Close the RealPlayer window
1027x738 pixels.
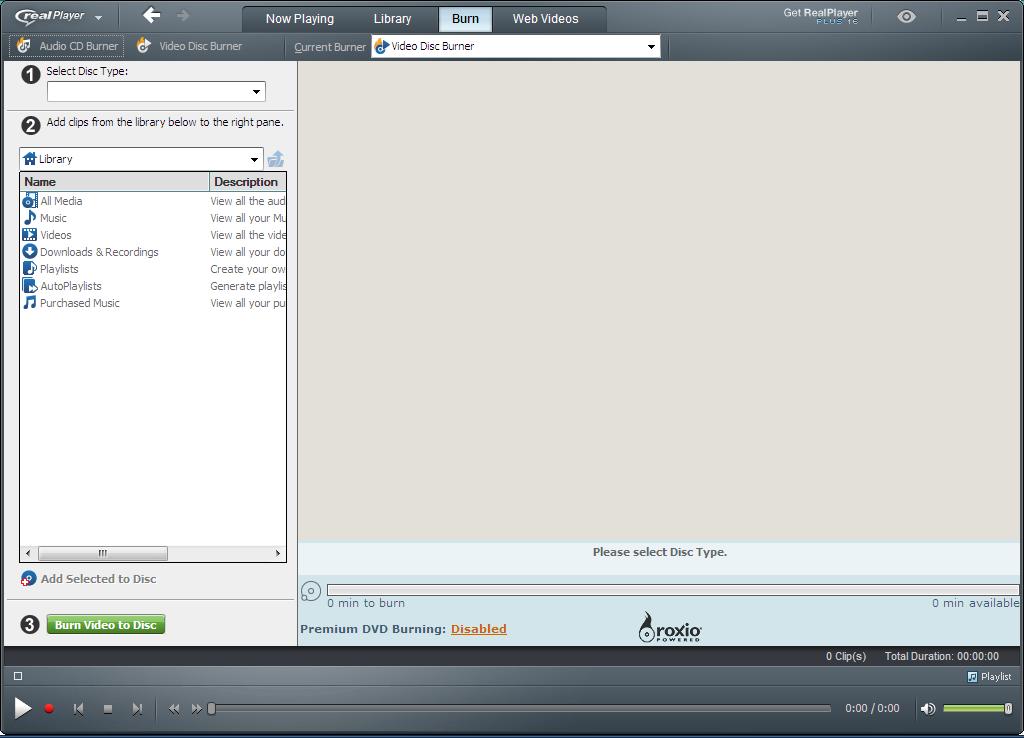1003,16
